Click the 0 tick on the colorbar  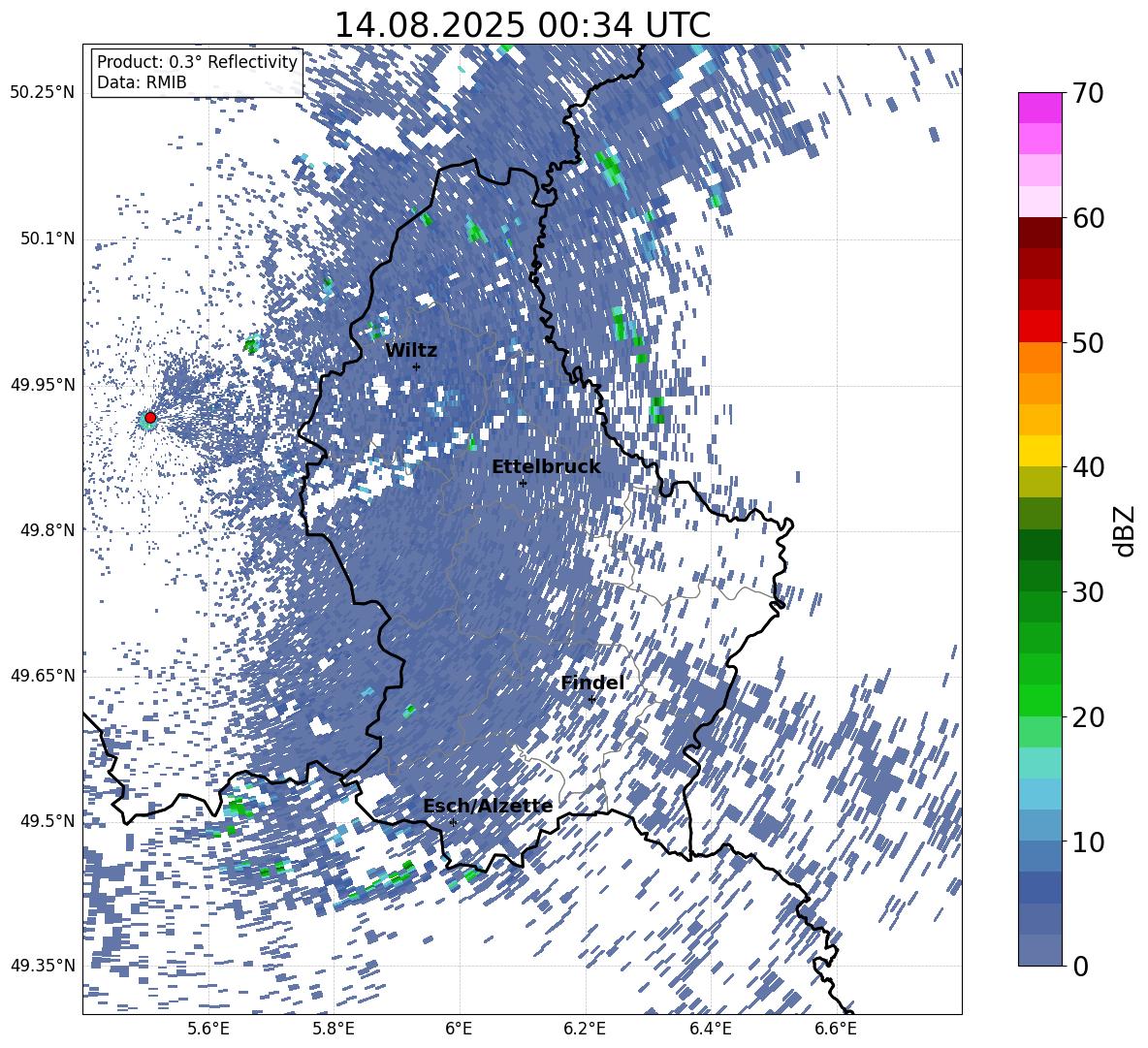(x=1080, y=966)
